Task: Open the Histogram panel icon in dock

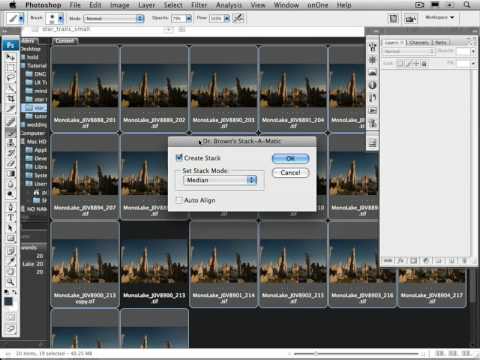Action: click(x=372, y=73)
